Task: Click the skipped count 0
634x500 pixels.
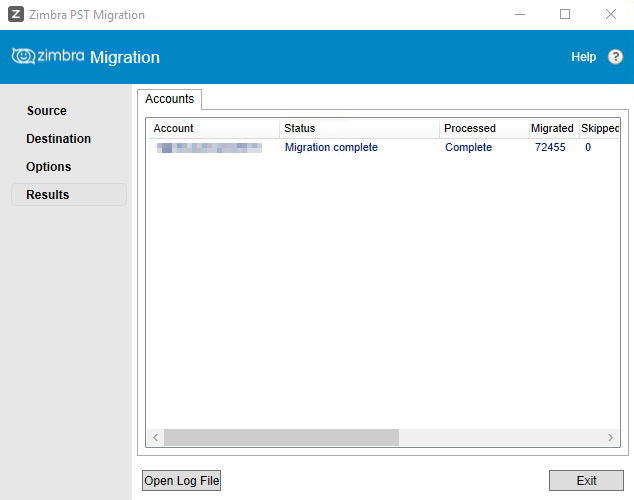Action: [588, 147]
